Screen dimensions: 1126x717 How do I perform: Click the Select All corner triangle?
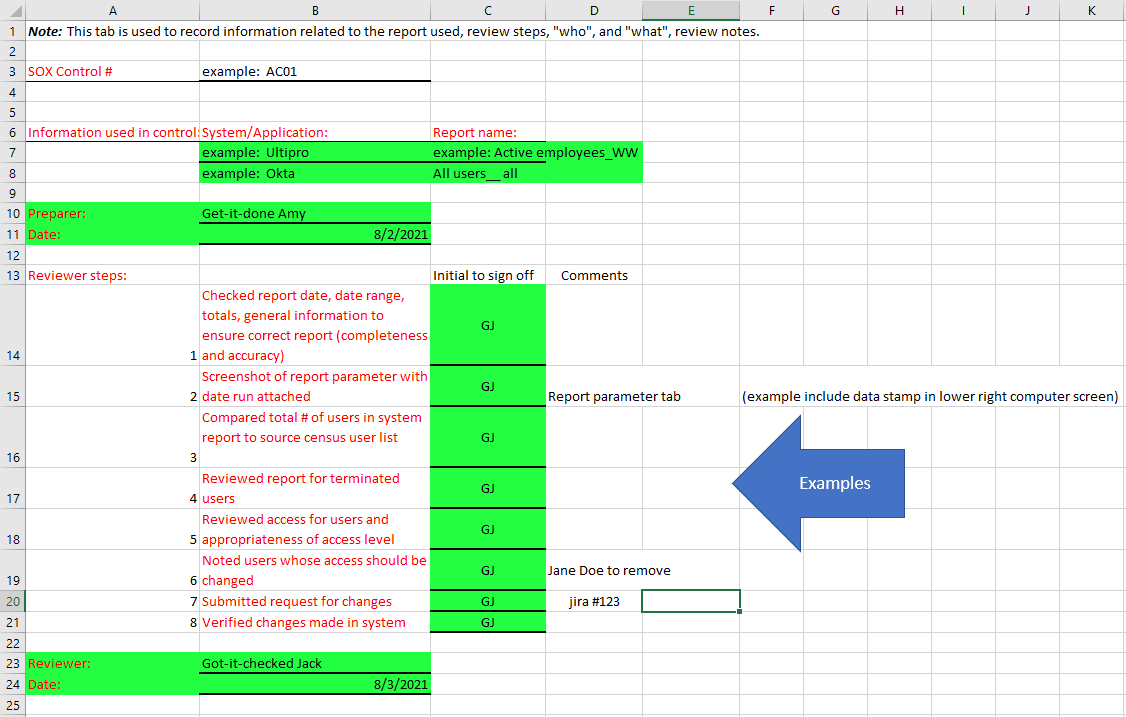point(12,10)
